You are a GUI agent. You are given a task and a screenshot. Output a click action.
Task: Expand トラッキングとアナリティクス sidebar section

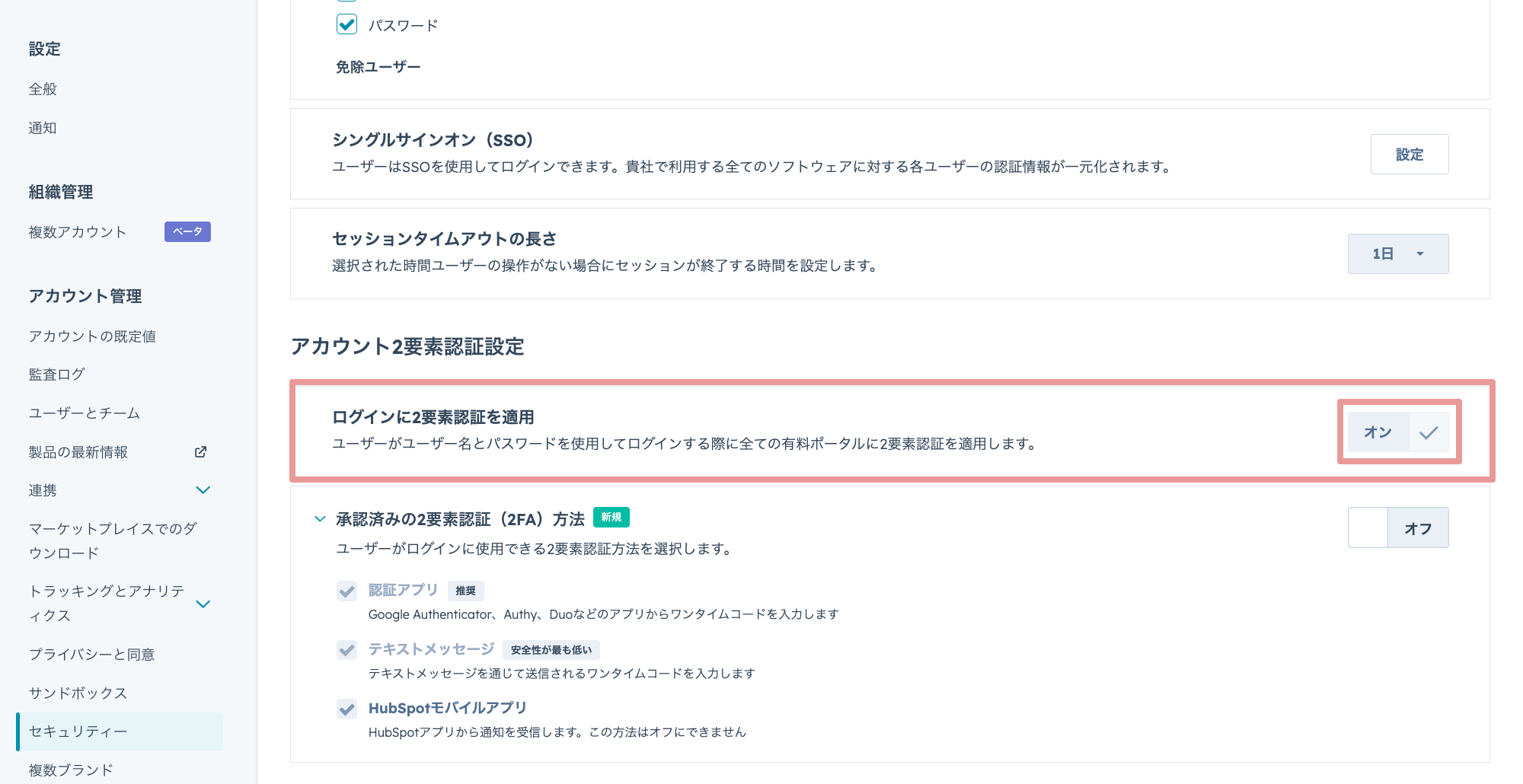point(203,604)
